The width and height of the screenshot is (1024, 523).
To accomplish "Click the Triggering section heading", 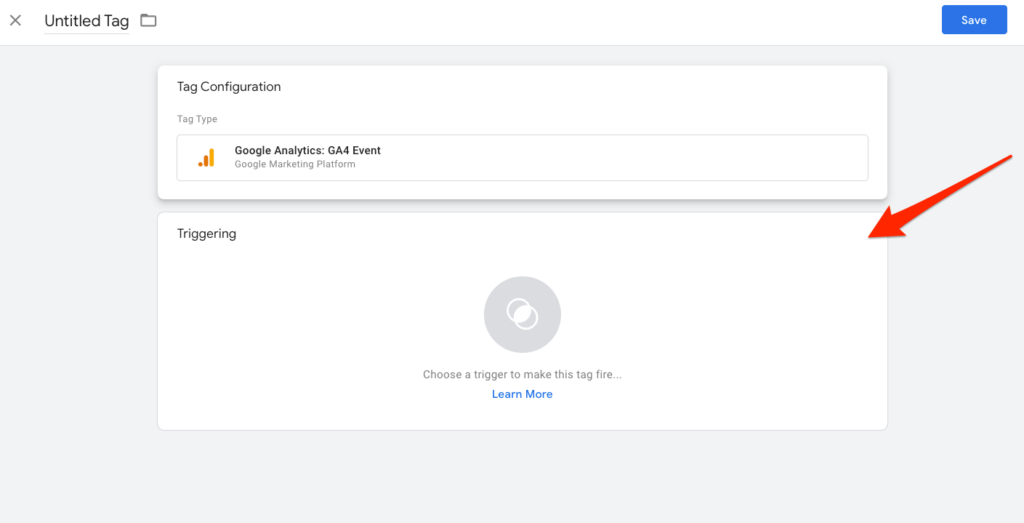I will click(x=206, y=234).
